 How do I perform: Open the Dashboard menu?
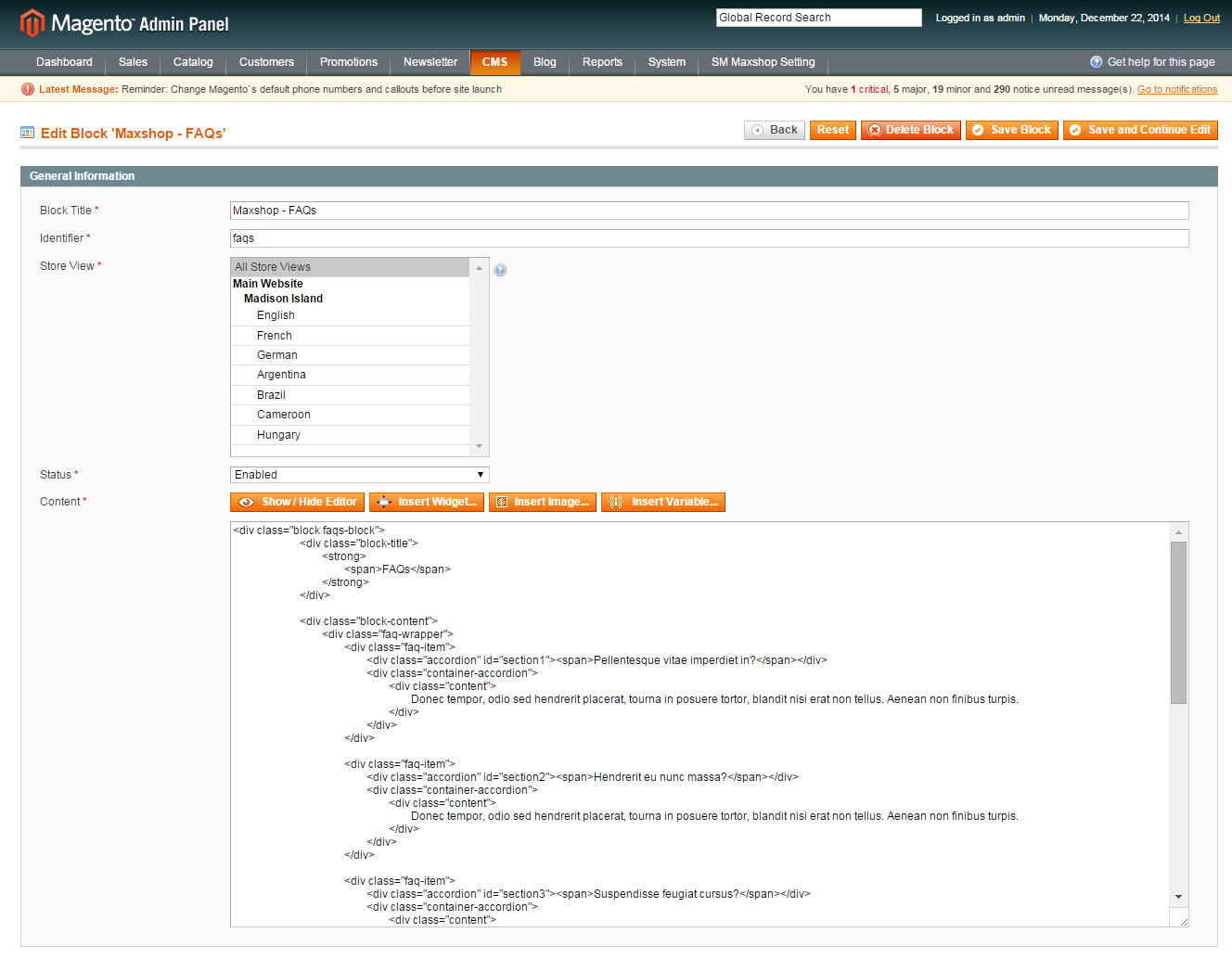[64, 62]
